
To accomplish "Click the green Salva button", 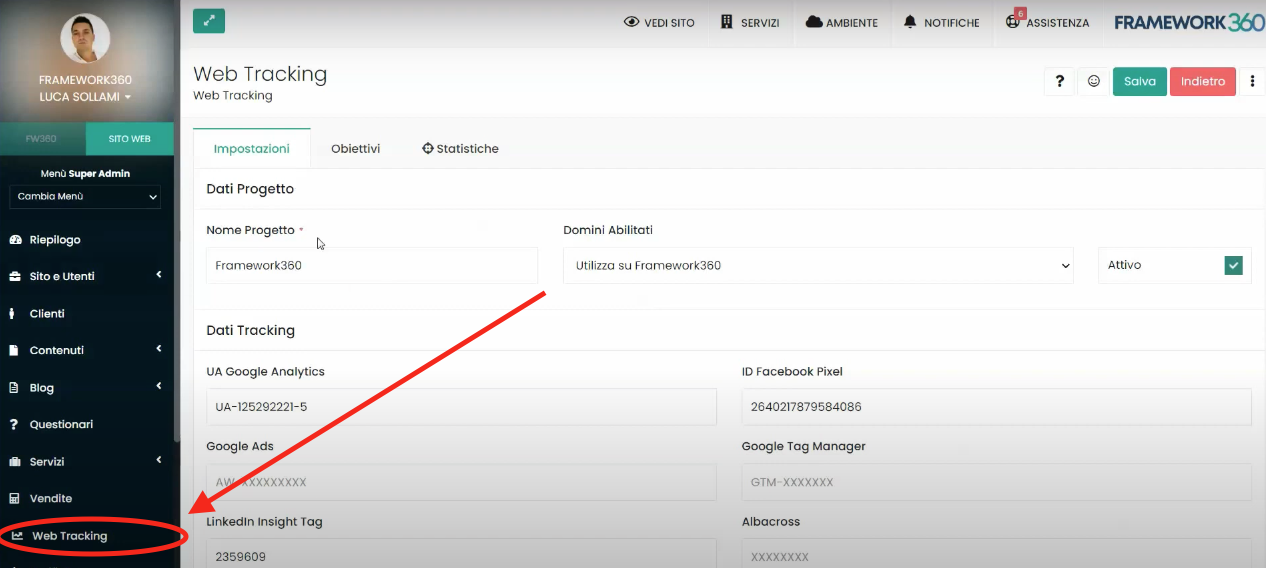I will (1139, 82).
